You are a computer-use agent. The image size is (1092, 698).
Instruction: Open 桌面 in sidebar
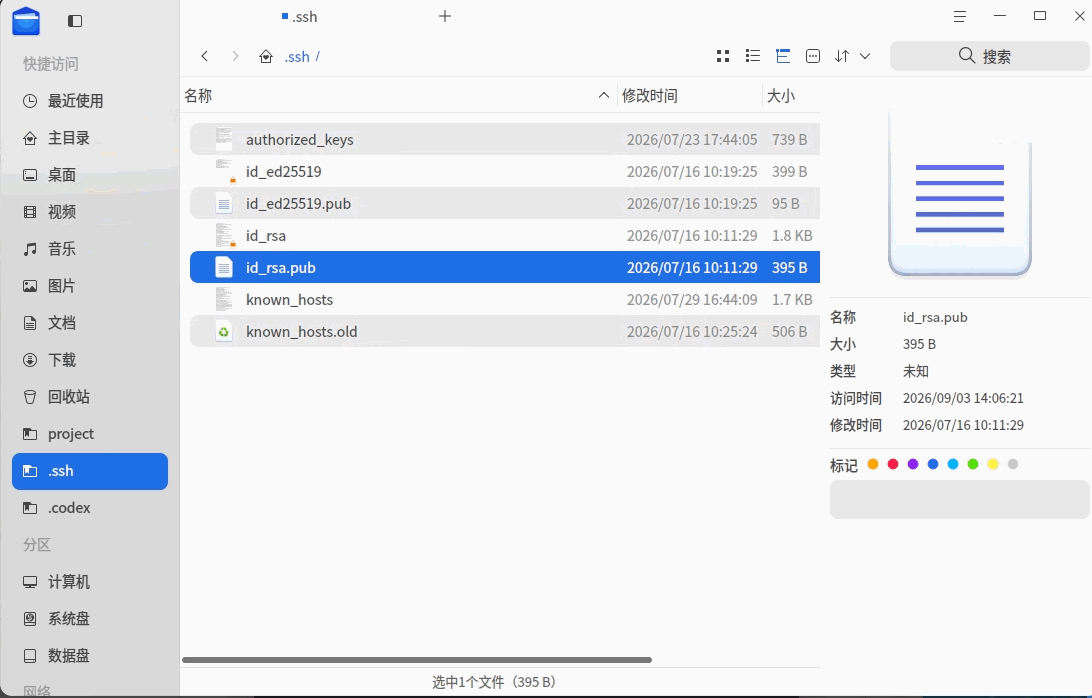(x=90, y=175)
